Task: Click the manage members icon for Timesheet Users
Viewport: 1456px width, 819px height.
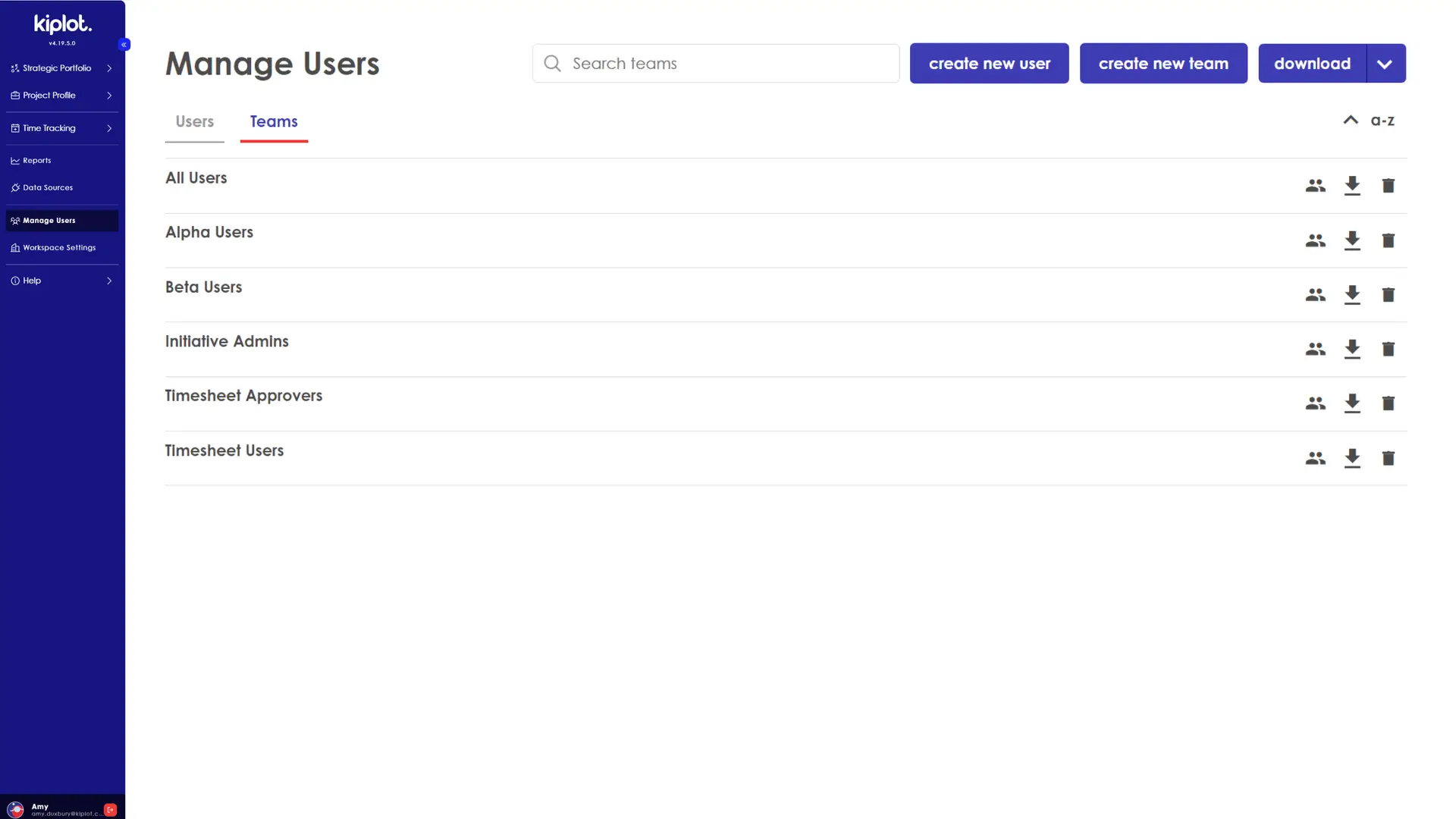Action: 1316,458
